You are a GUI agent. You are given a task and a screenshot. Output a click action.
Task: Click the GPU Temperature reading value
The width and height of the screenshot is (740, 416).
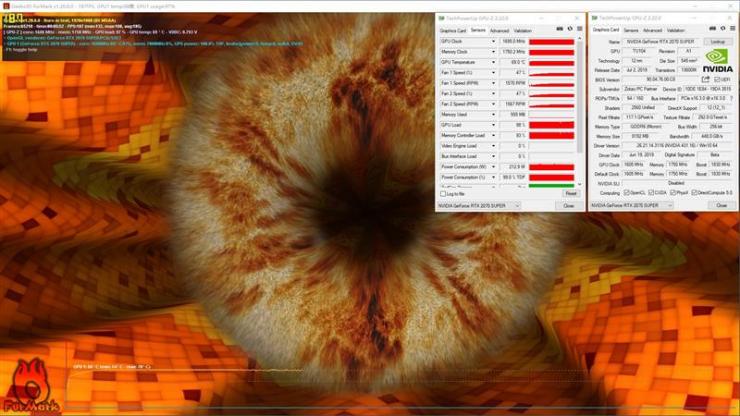pyautogui.click(x=513, y=62)
